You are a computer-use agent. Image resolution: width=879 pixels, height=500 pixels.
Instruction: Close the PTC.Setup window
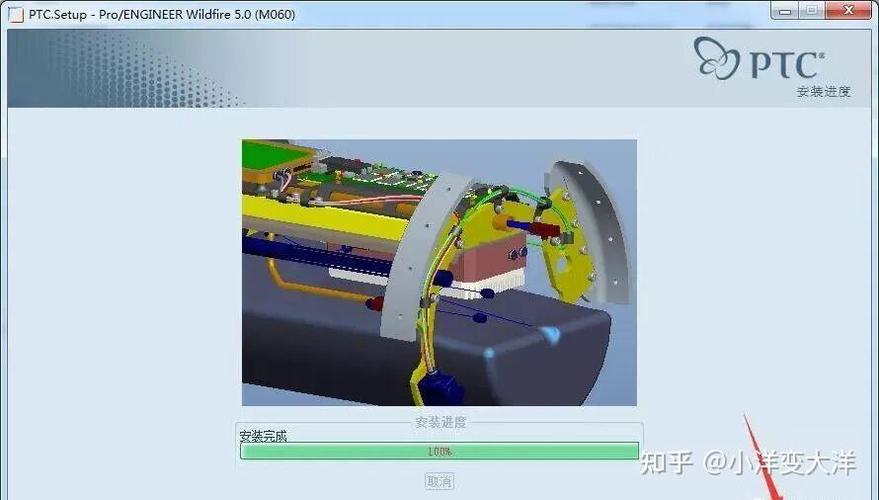tap(848, 11)
